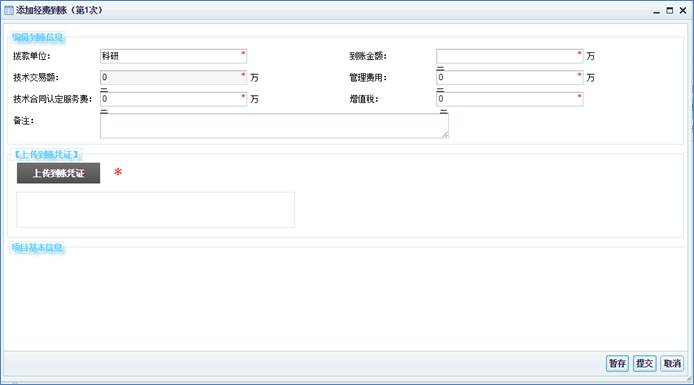Click the empty uploaded files list box
Image resolution: width=694 pixels, height=385 pixels.
tap(155, 210)
